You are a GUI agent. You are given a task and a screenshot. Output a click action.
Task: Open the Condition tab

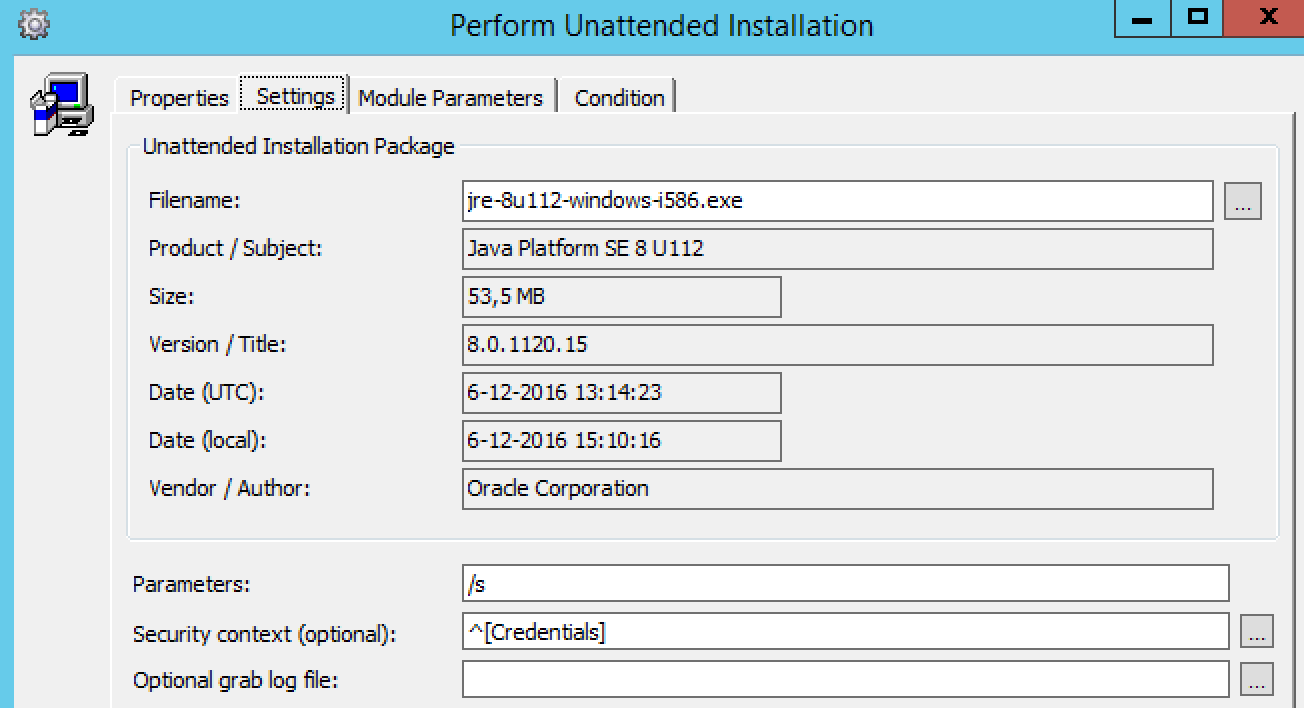(619, 97)
